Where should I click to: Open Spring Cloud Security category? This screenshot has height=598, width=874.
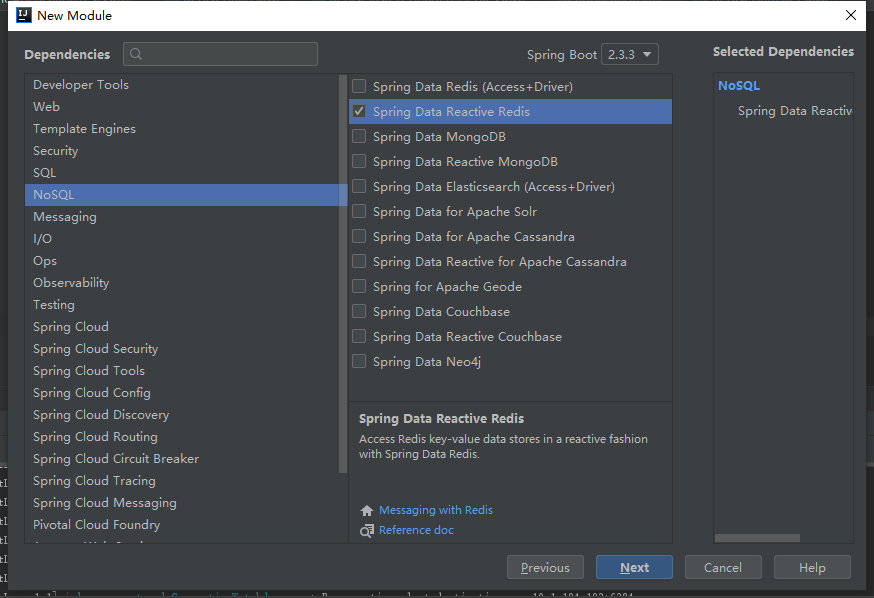pyautogui.click(x=182, y=349)
